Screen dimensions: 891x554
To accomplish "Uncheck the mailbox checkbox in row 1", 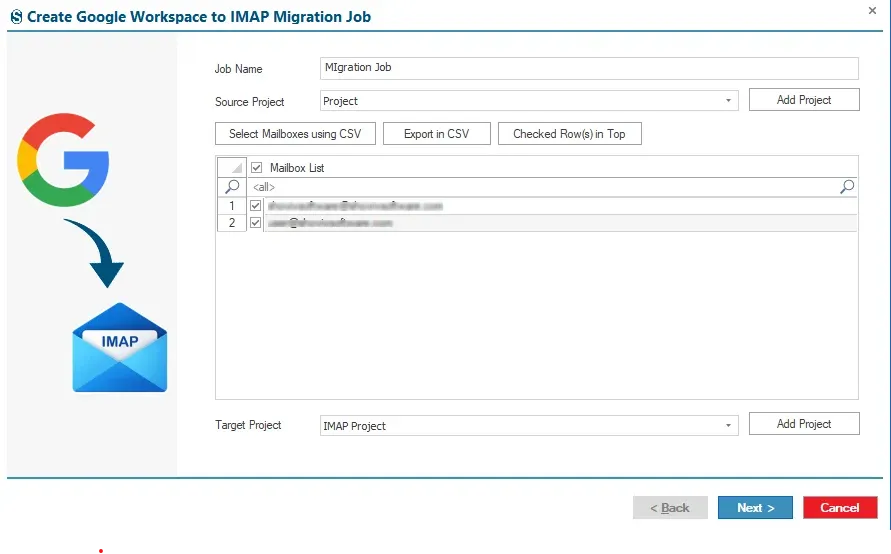I will [255, 206].
